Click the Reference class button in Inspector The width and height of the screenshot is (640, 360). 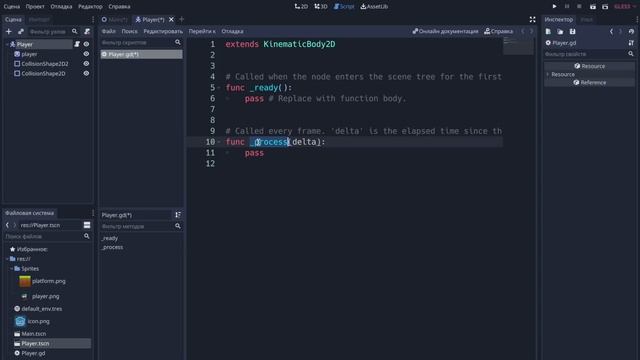(x=589, y=82)
